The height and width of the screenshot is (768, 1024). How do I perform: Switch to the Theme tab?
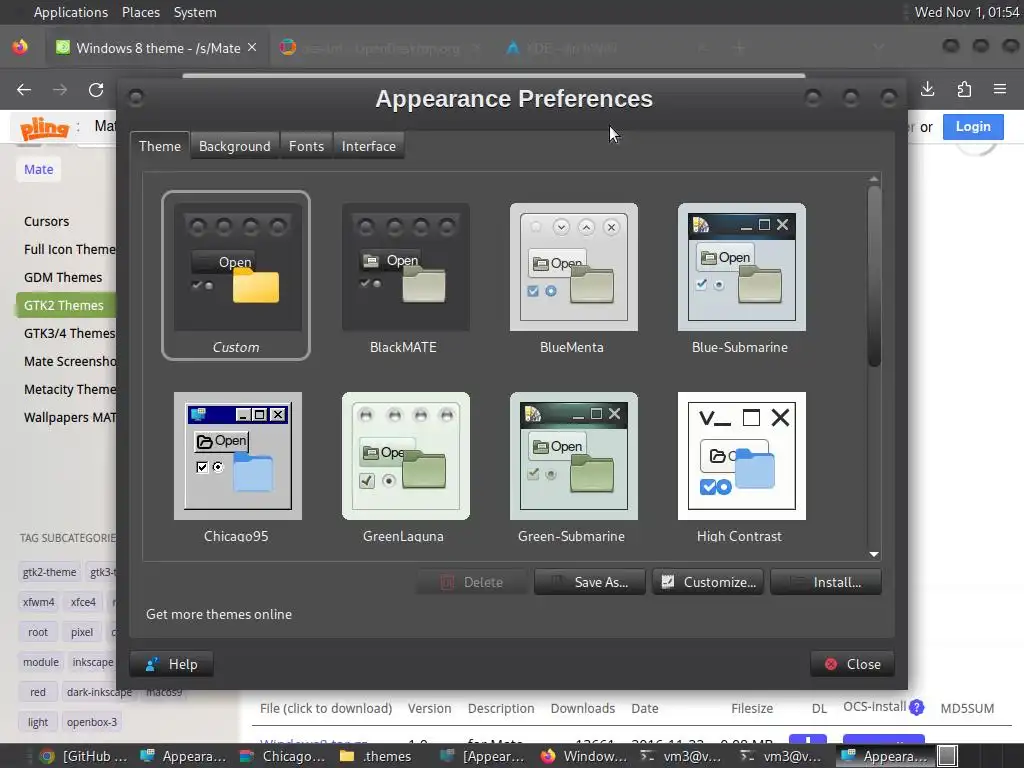tap(159, 146)
